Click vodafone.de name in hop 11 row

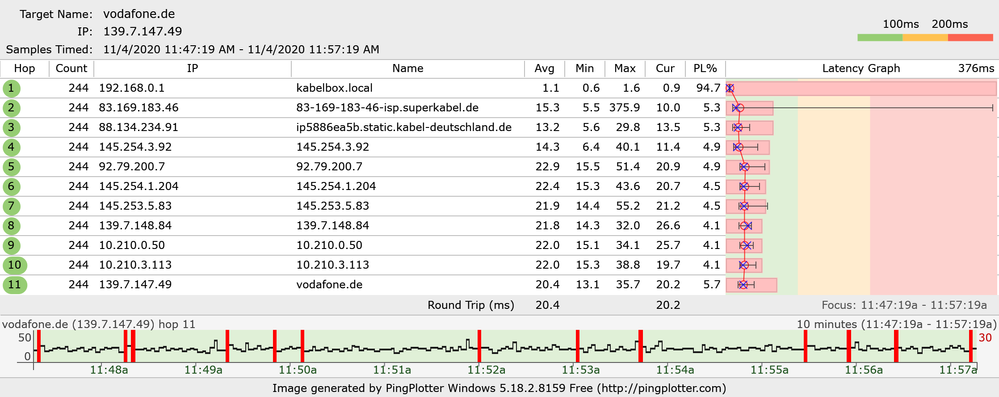click(329, 285)
